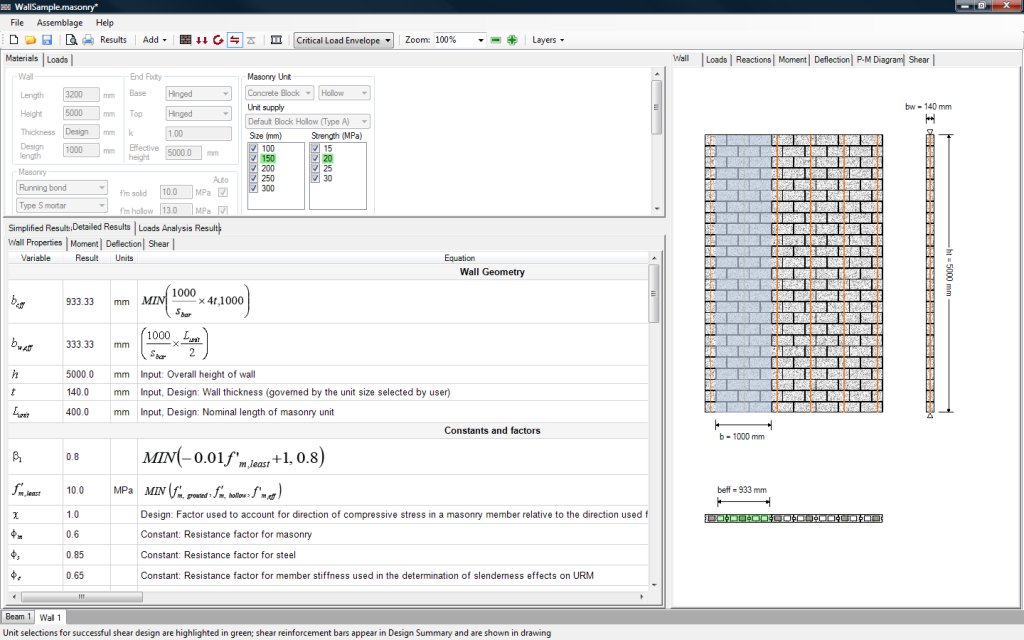Click the Results toolbar button
This screenshot has height=640, width=1024.
pos(113,40)
